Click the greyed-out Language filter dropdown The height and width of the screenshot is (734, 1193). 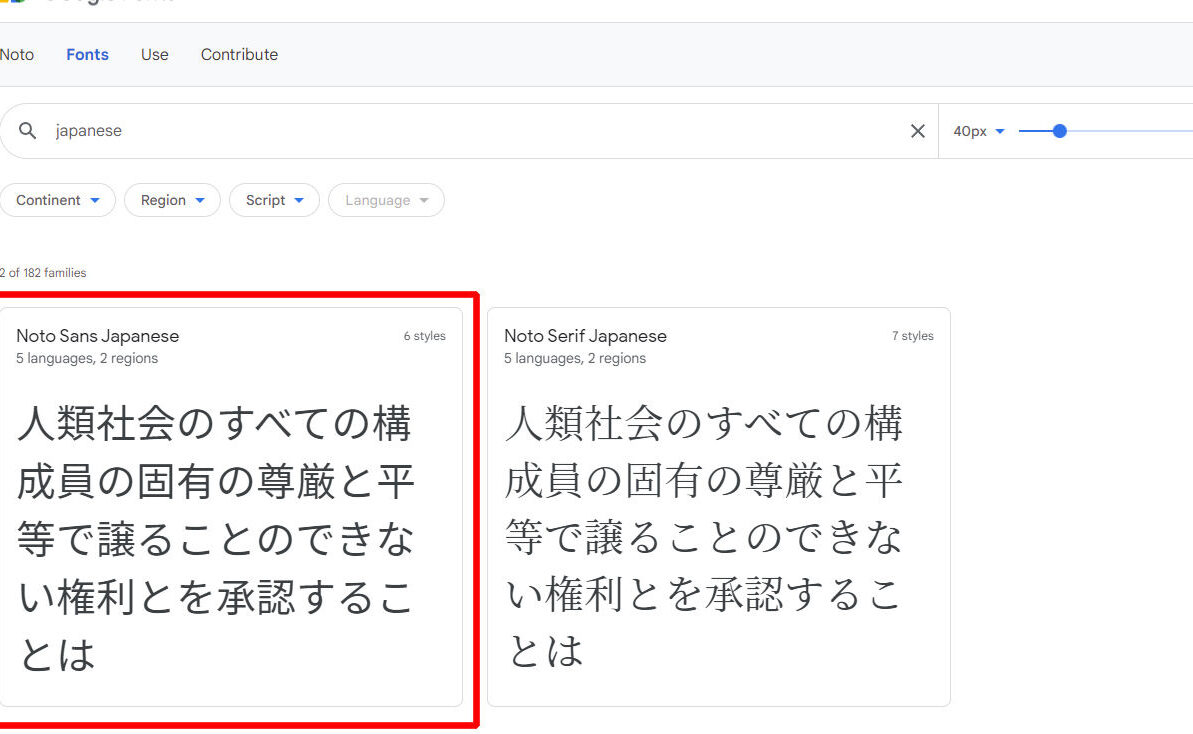pos(386,200)
